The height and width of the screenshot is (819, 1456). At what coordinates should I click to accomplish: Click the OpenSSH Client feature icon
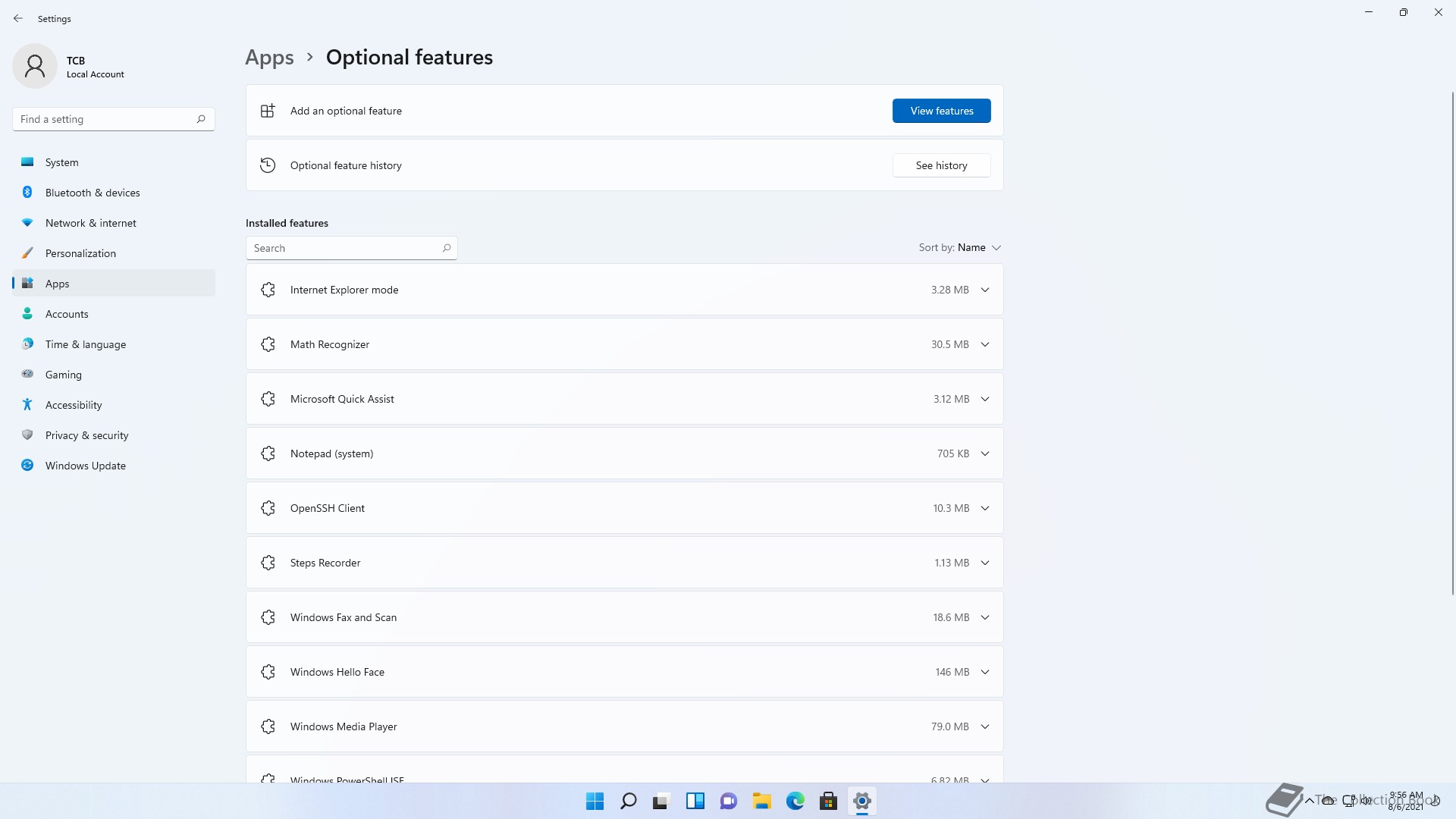tap(268, 508)
